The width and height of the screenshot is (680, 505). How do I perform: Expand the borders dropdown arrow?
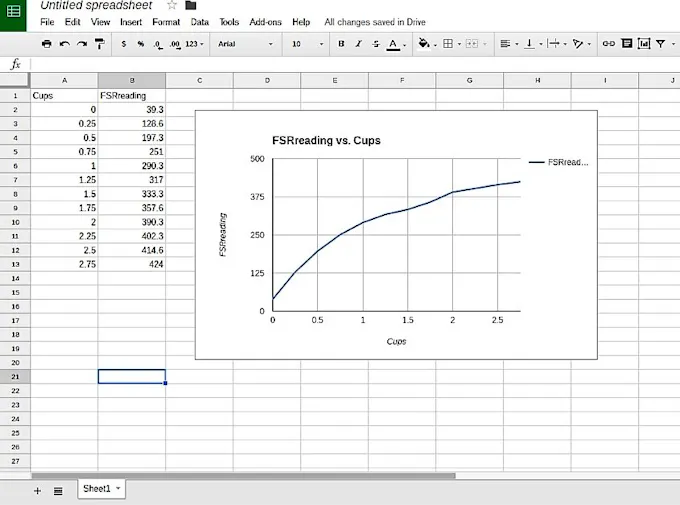459,44
